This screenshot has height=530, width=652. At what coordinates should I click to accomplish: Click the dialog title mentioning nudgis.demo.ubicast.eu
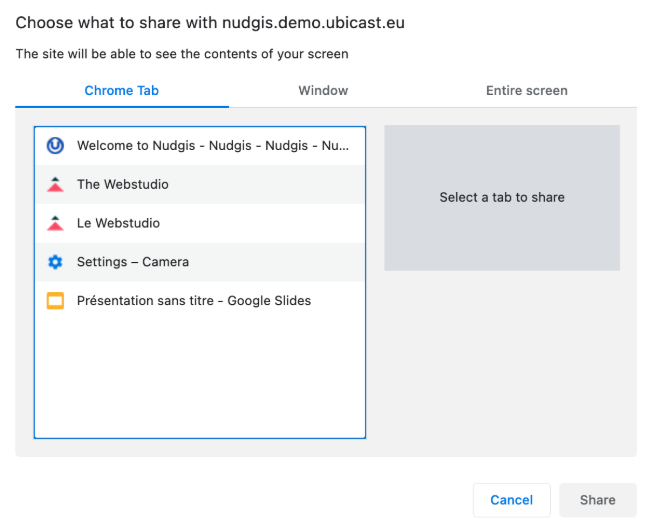(210, 22)
